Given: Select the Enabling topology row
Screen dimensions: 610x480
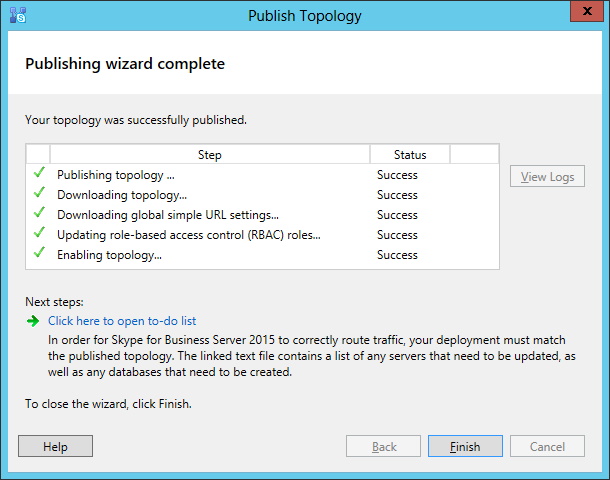Looking at the screenshot, I should tap(262, 255).
